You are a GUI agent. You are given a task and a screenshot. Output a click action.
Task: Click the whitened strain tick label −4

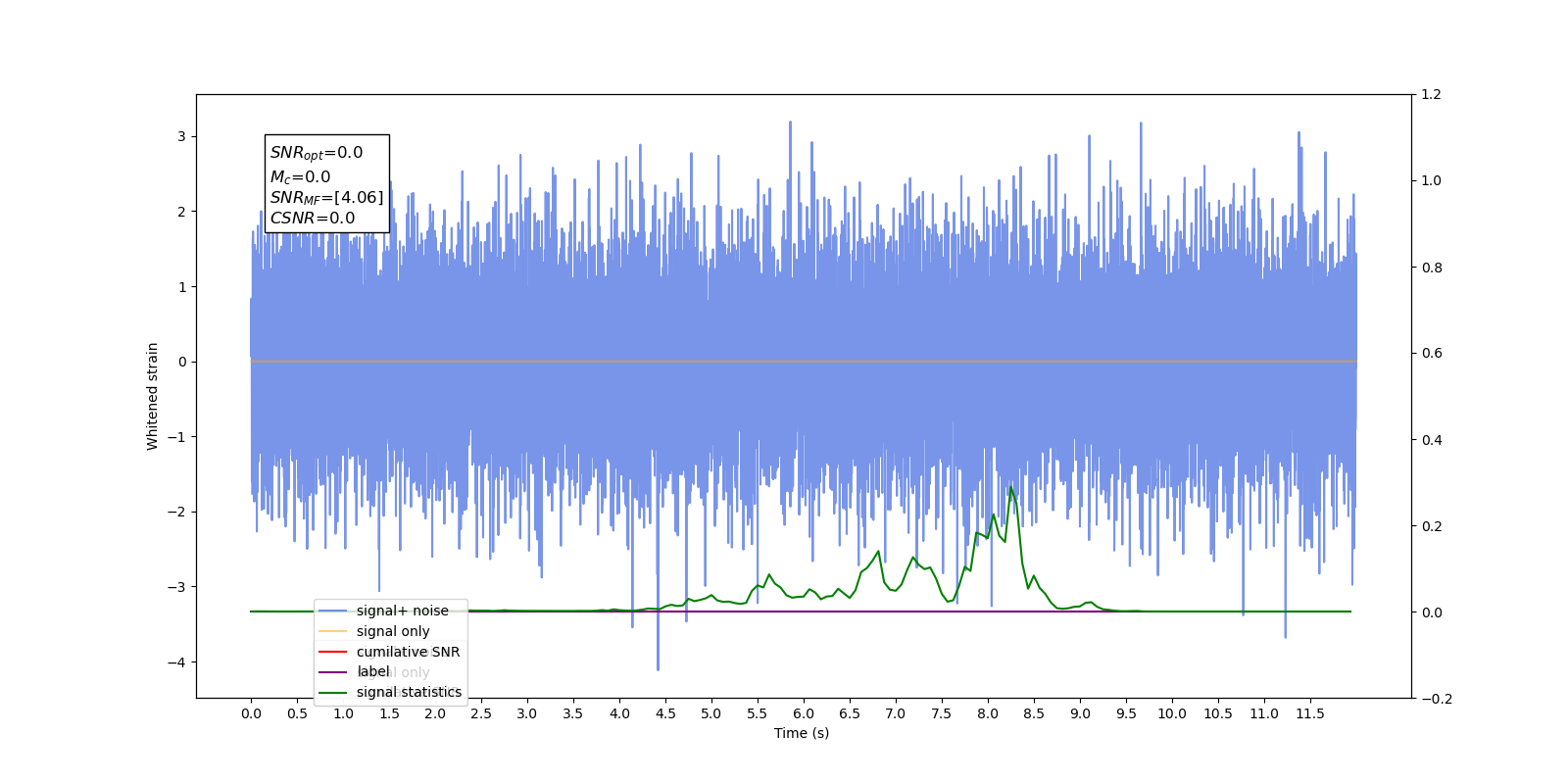pos(177,662)
